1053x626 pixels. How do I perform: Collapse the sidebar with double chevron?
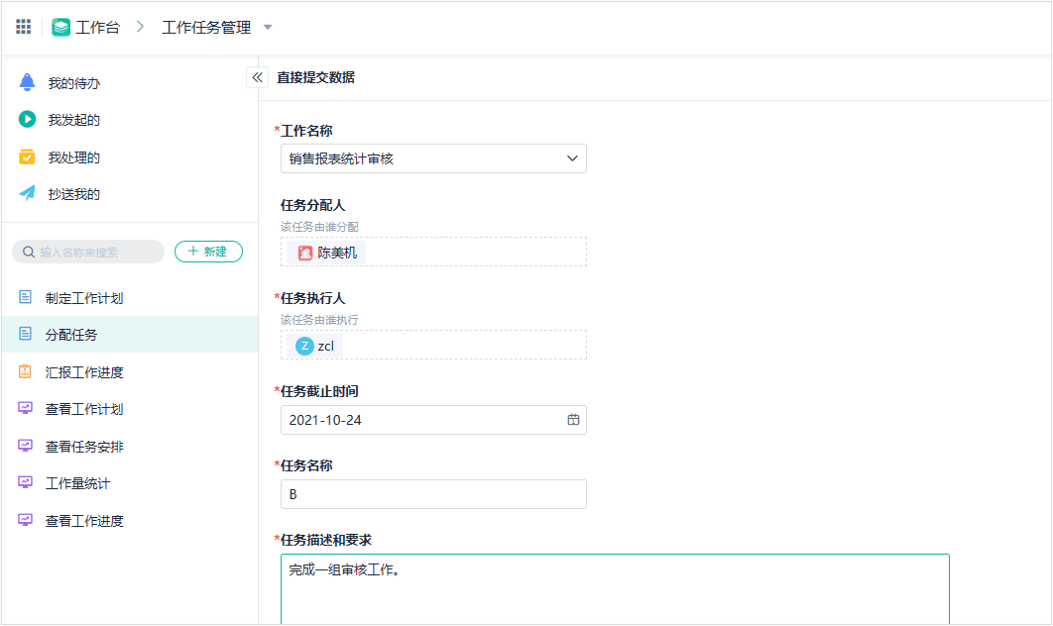(257, 77)
